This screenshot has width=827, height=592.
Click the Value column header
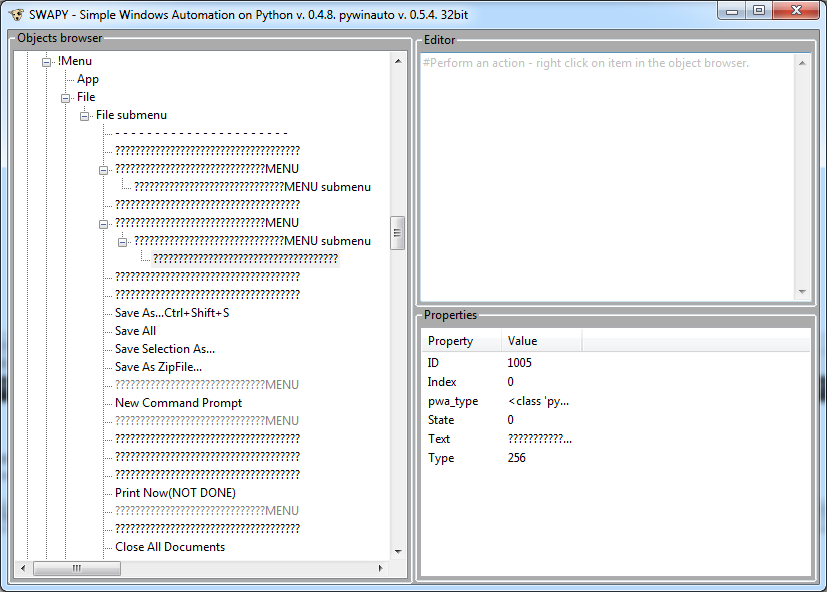(541, 341)
